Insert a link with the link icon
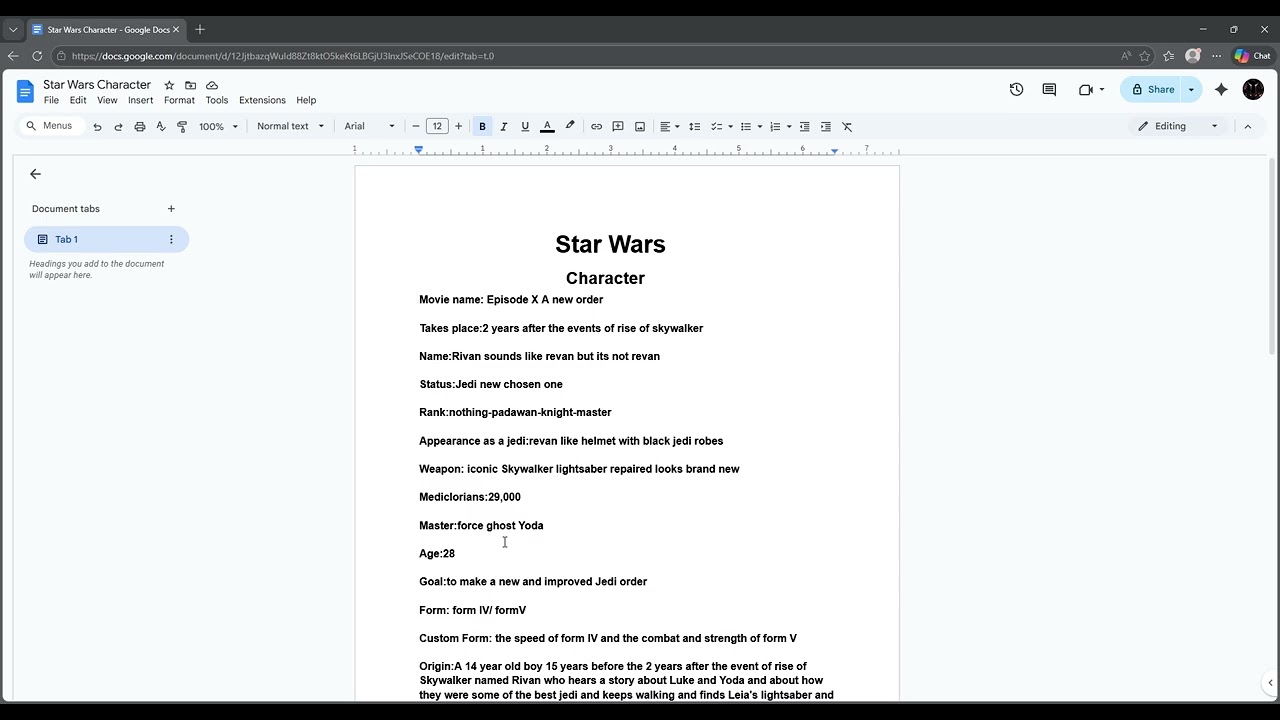 click(597, 127)
